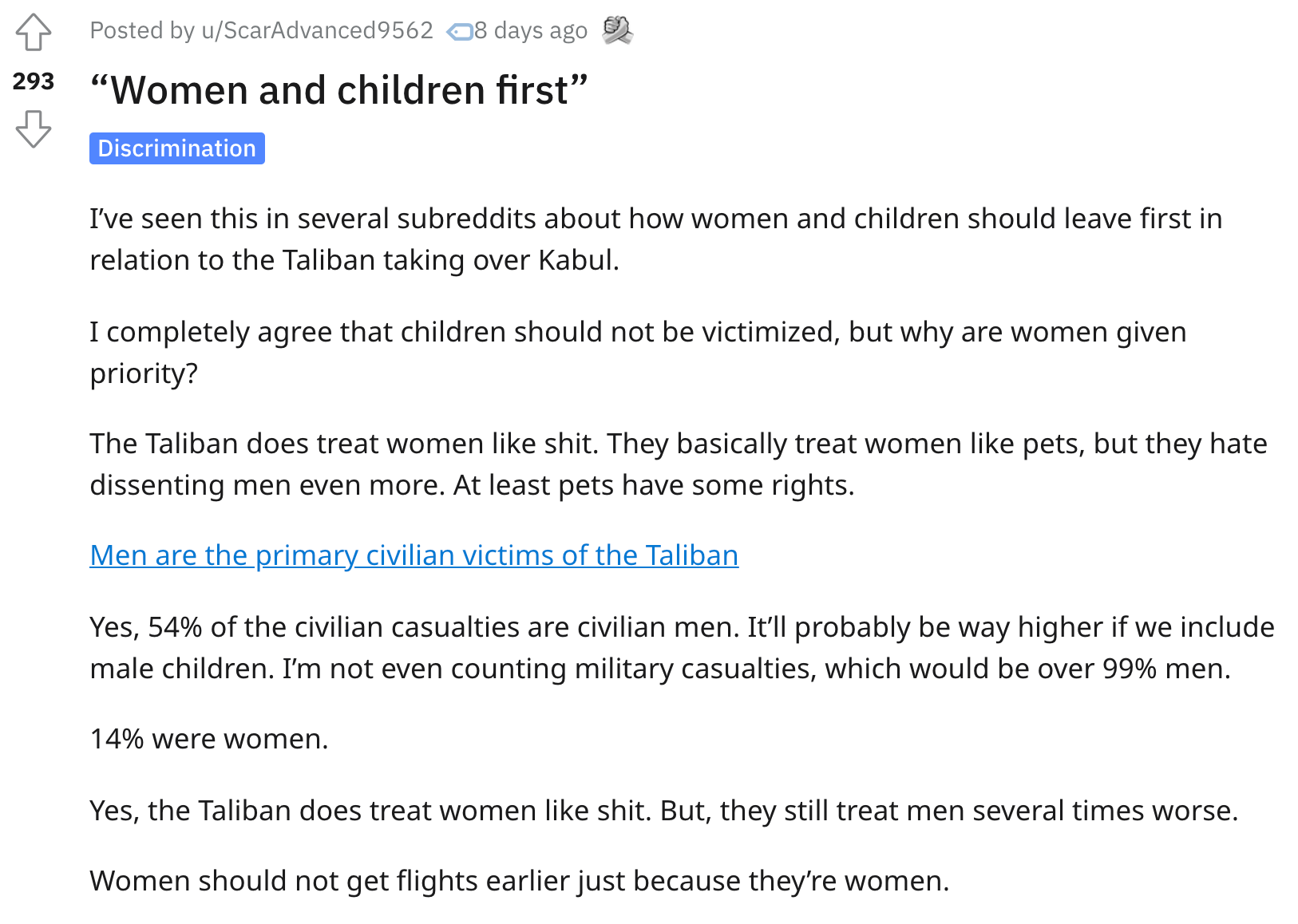This screenshot has width=1298, height=924.
Task: Click the handshake award icon
Action: tap(617, 30)
